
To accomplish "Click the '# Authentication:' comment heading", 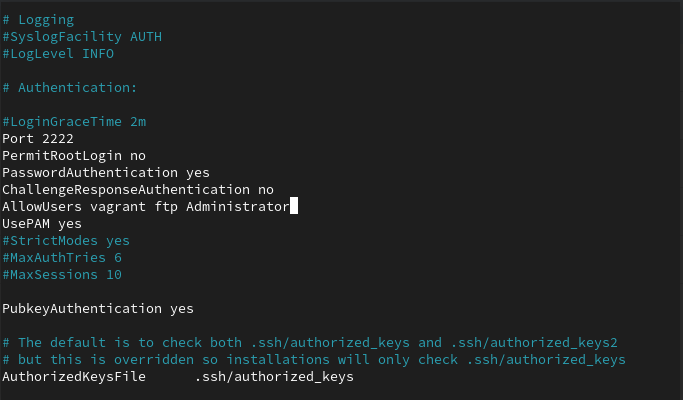I will tap(69, 88).
